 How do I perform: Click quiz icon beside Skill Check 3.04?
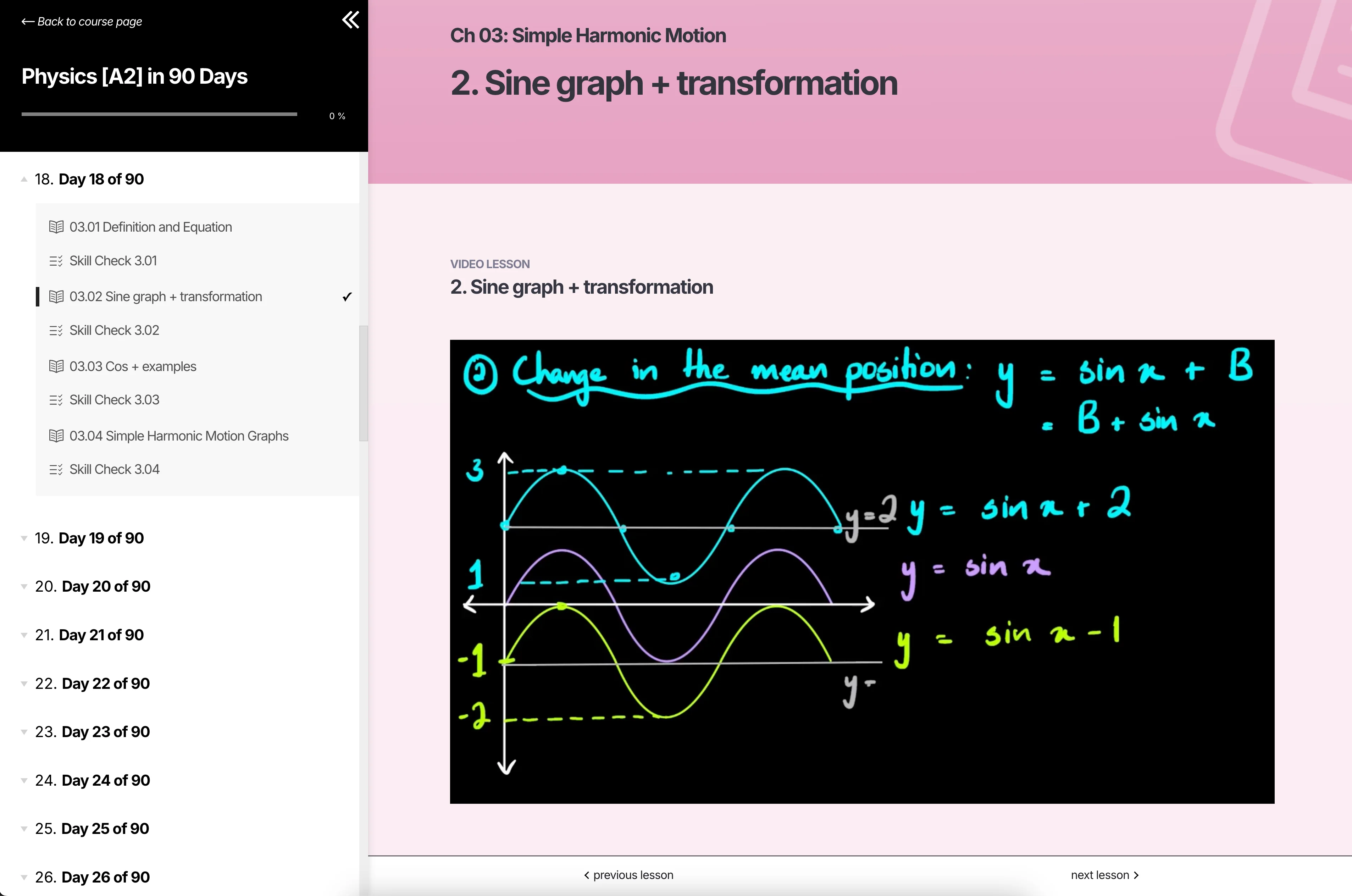(x=56, y=470)
